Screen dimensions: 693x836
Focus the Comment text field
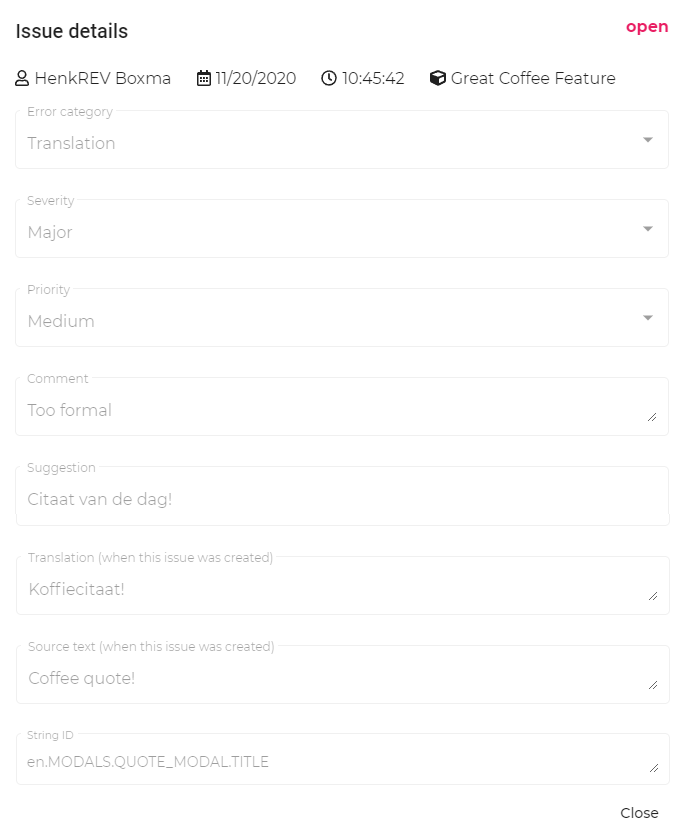[x=330, y=410]
